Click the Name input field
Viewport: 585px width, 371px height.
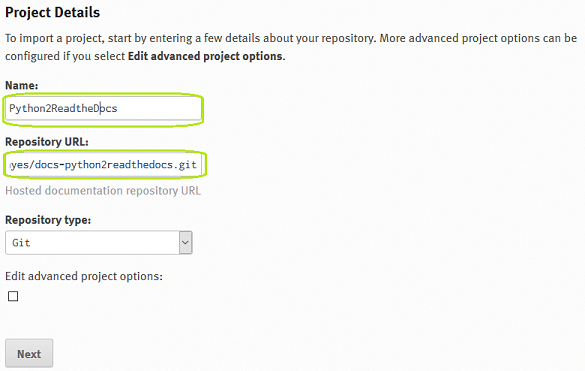[x=103, y=109]
